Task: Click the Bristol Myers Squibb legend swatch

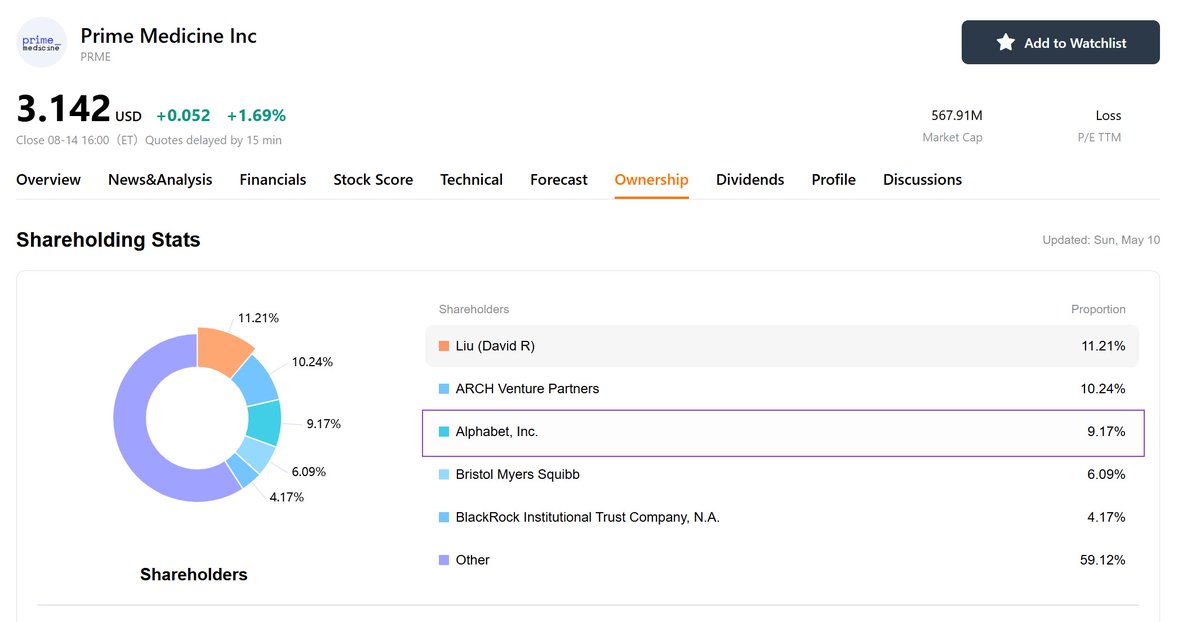Action: pos(444,475)
